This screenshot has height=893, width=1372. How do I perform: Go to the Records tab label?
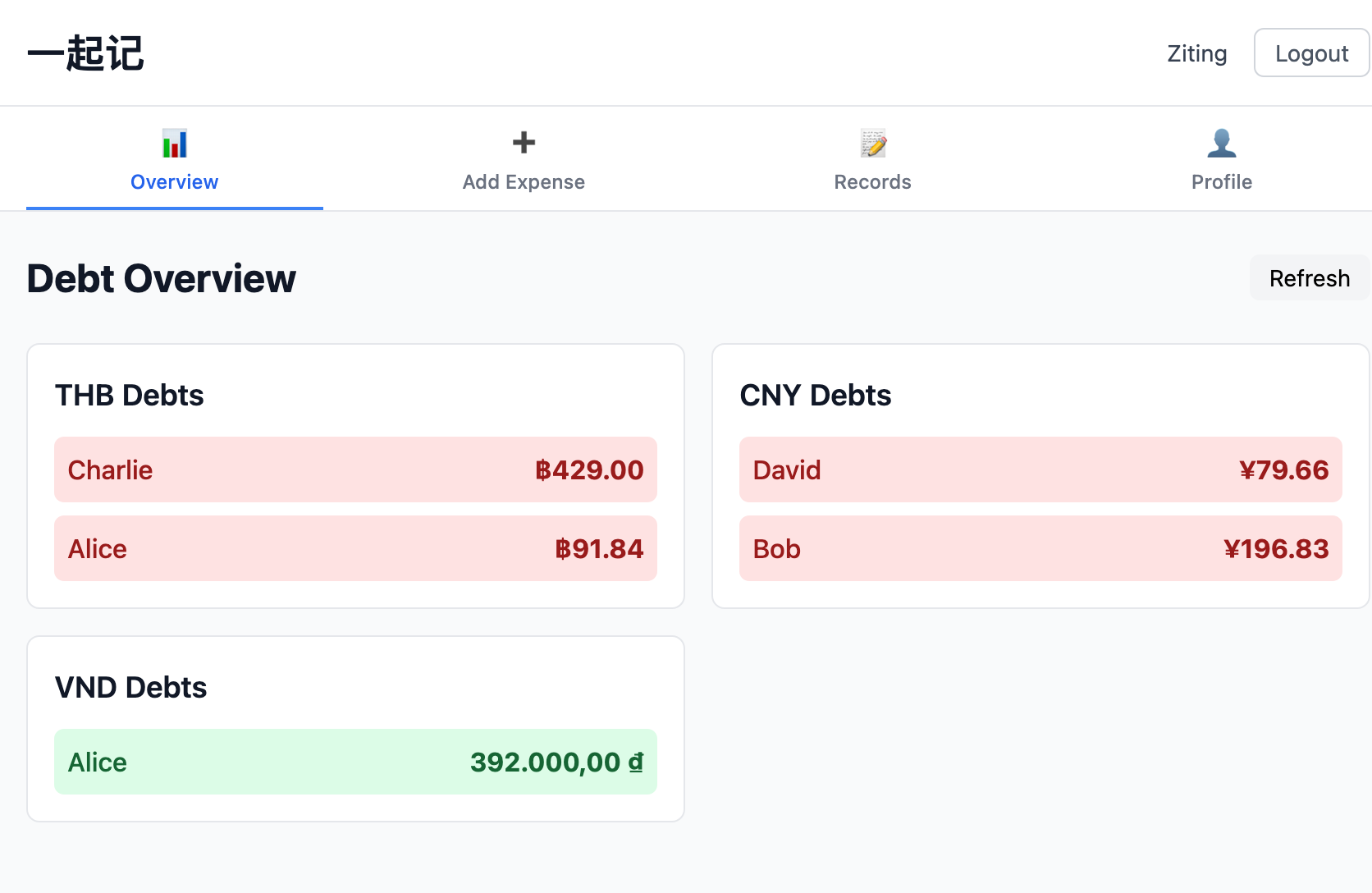coord(872,182)
